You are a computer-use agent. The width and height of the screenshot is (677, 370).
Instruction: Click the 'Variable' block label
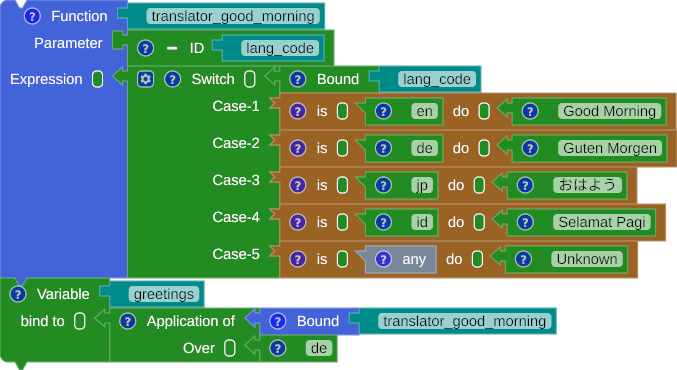(x=63, y=294)
